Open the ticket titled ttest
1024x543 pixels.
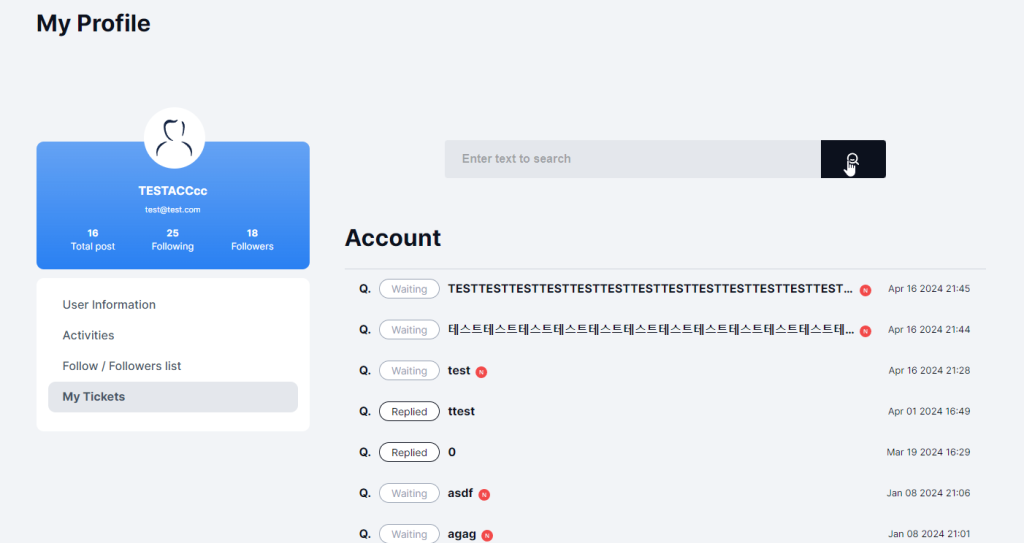click(x=461, y=411)
